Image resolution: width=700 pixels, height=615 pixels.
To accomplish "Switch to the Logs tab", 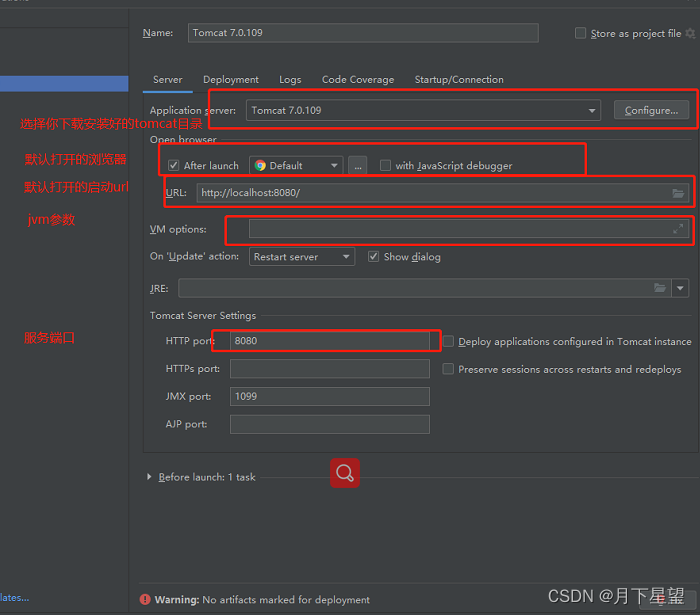I will (x=290, y=79).
